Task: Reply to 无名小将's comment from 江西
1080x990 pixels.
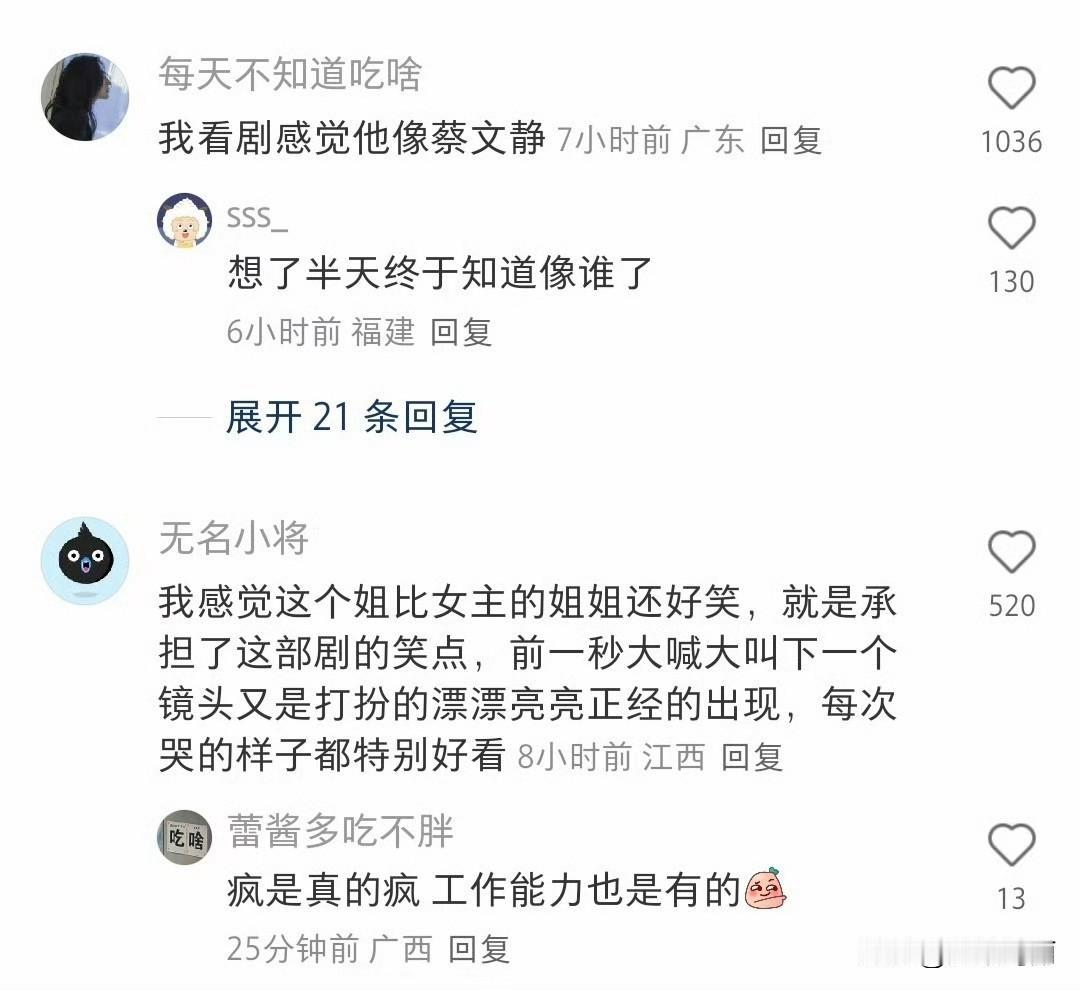Action: 752,757
